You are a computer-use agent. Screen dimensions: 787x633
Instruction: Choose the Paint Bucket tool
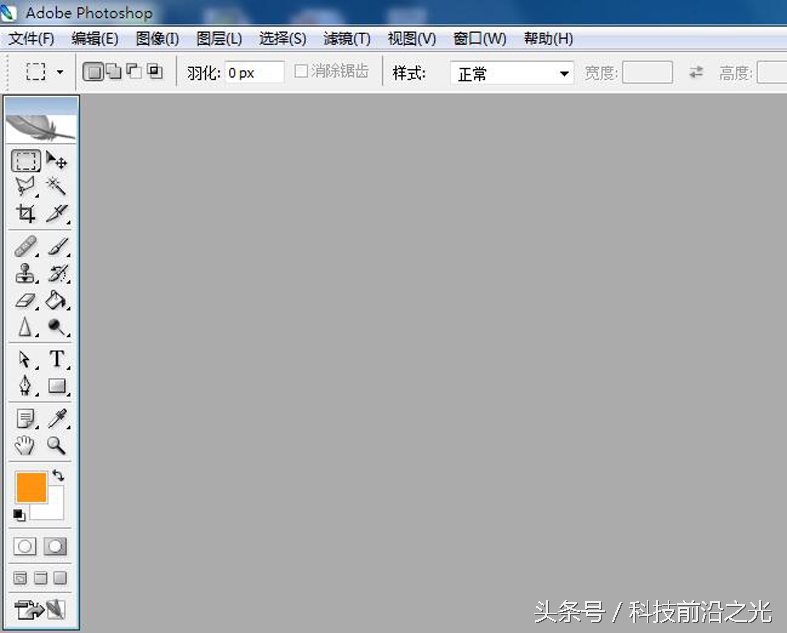click(x=57, y=300)
